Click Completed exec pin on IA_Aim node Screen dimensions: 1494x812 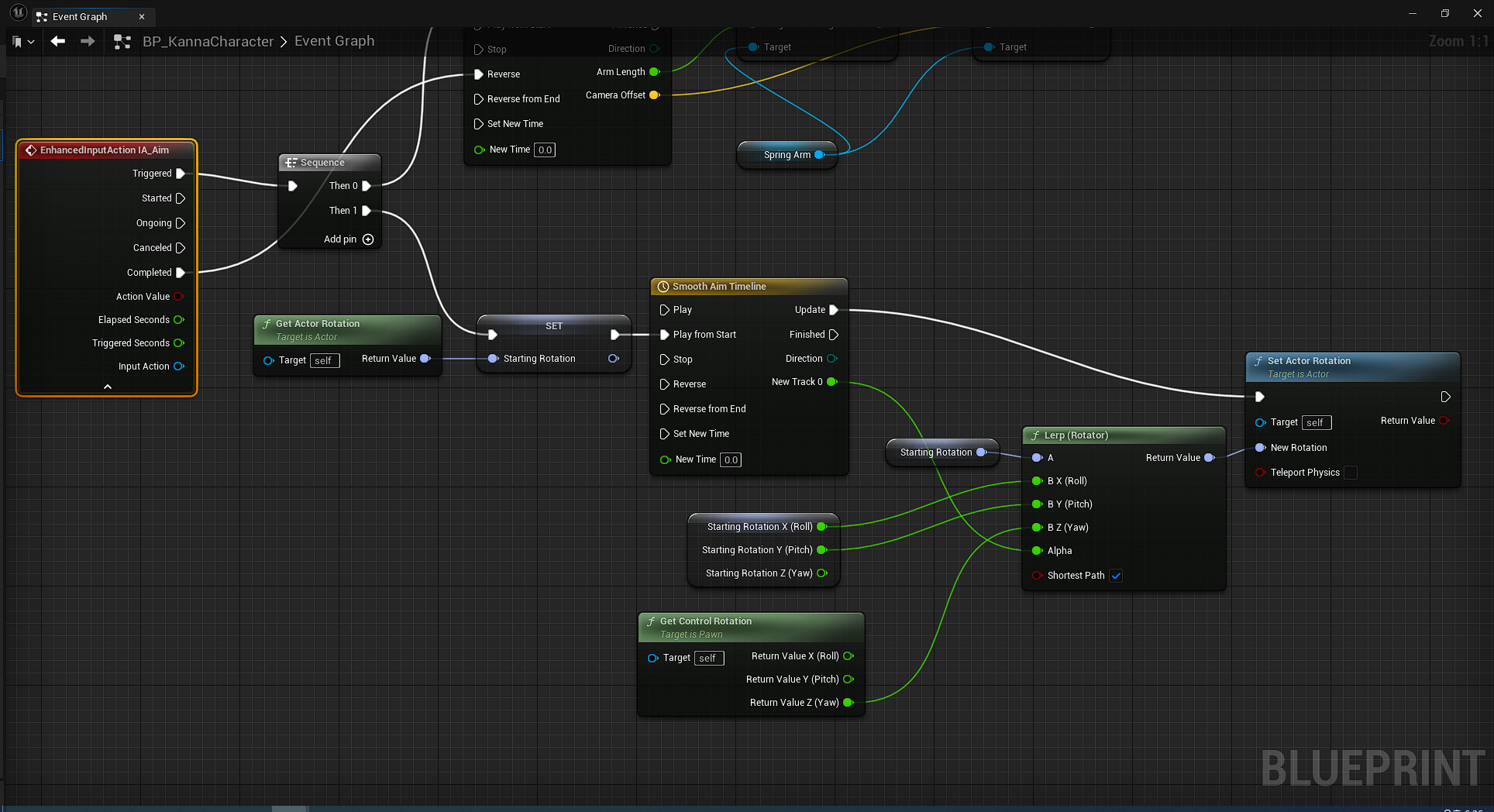coord(181,273)
